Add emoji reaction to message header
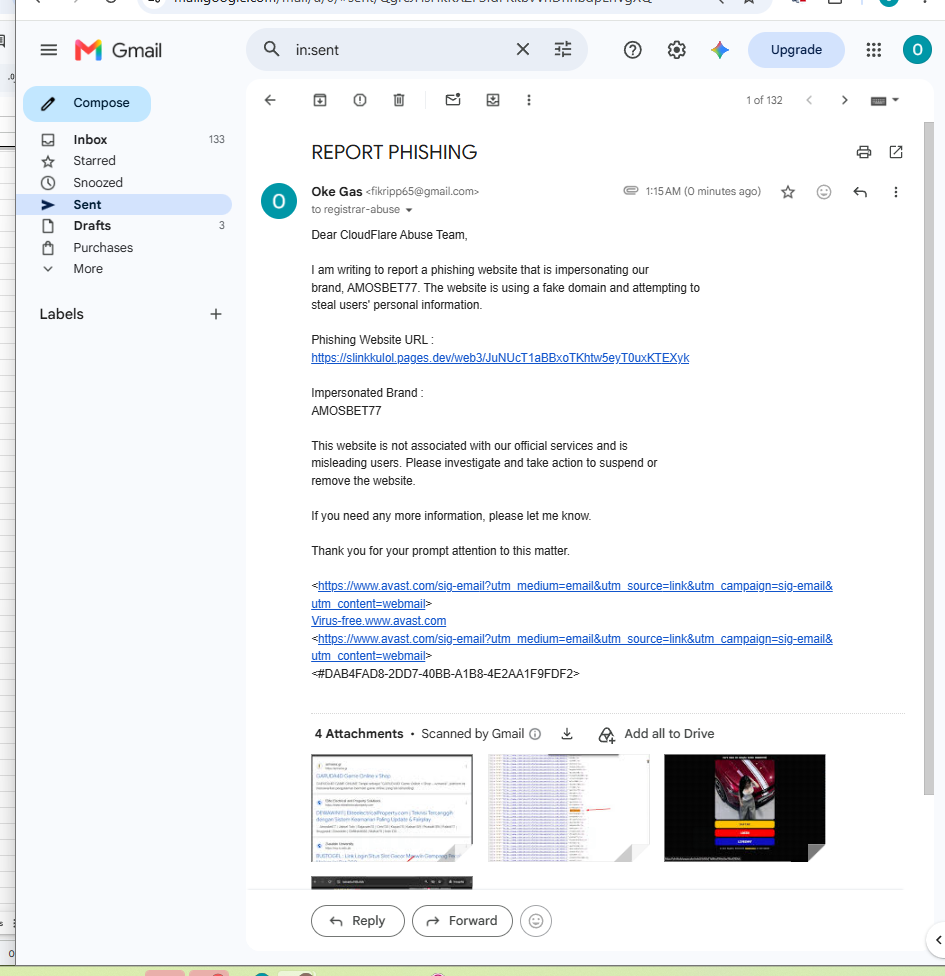945x976 pixels. click(x=824, y=192)
